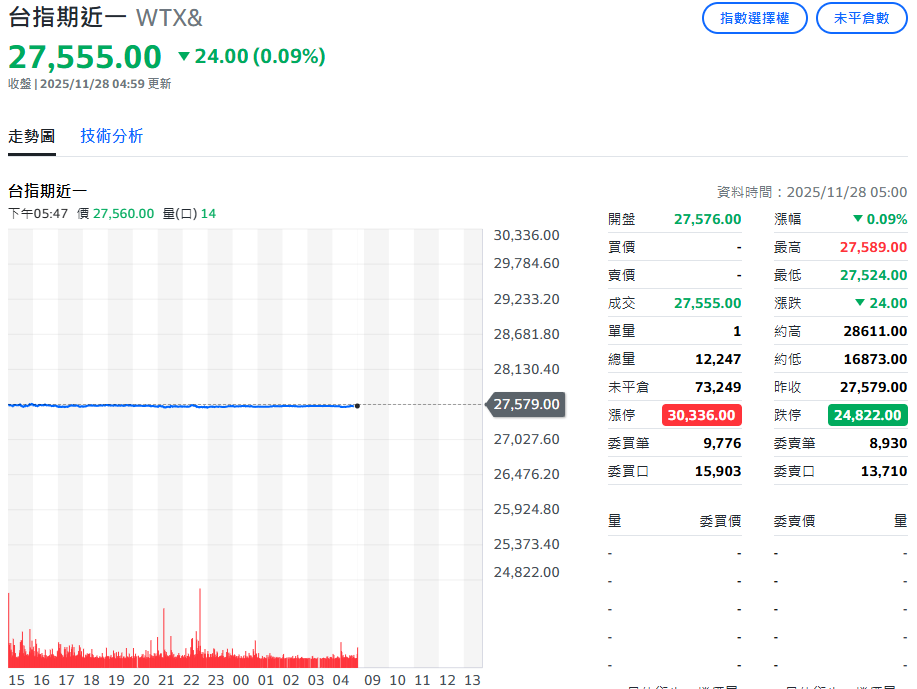Image resolution: width=917 pixels, height=689 pixels.
Task: Click the red 漲停 30,336.00 badge
Action: pos(701,415)
